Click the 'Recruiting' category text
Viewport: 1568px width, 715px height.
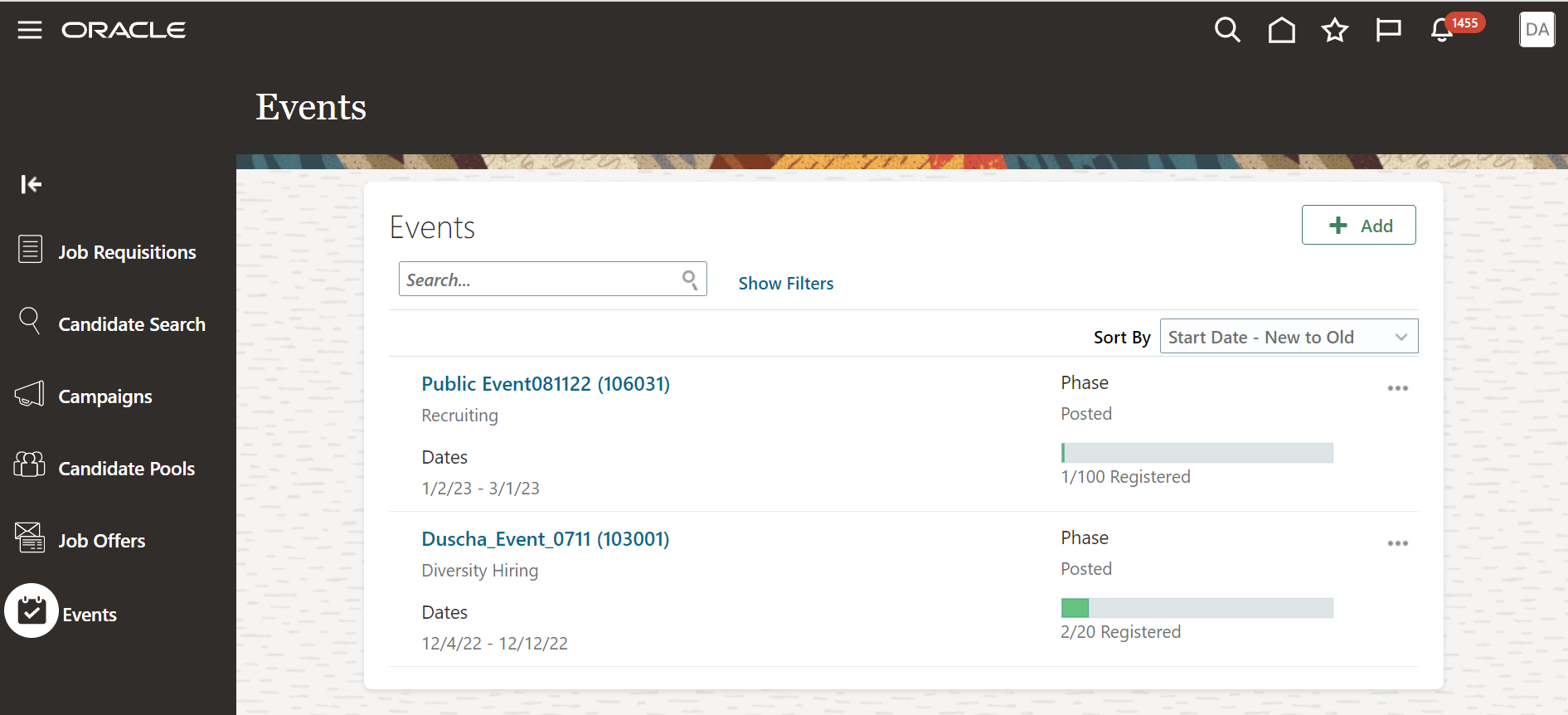click(459, 416)
